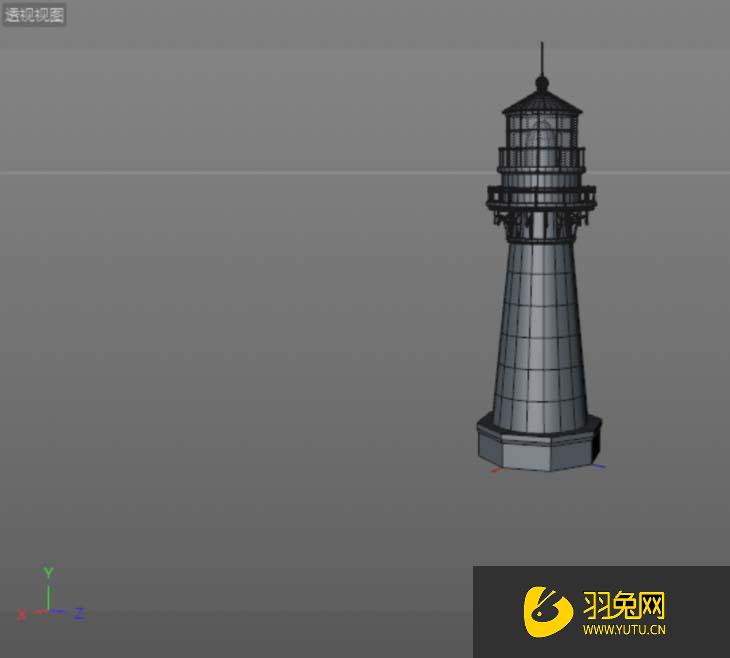Click the 透视视图 viewport label

point(34,15)
